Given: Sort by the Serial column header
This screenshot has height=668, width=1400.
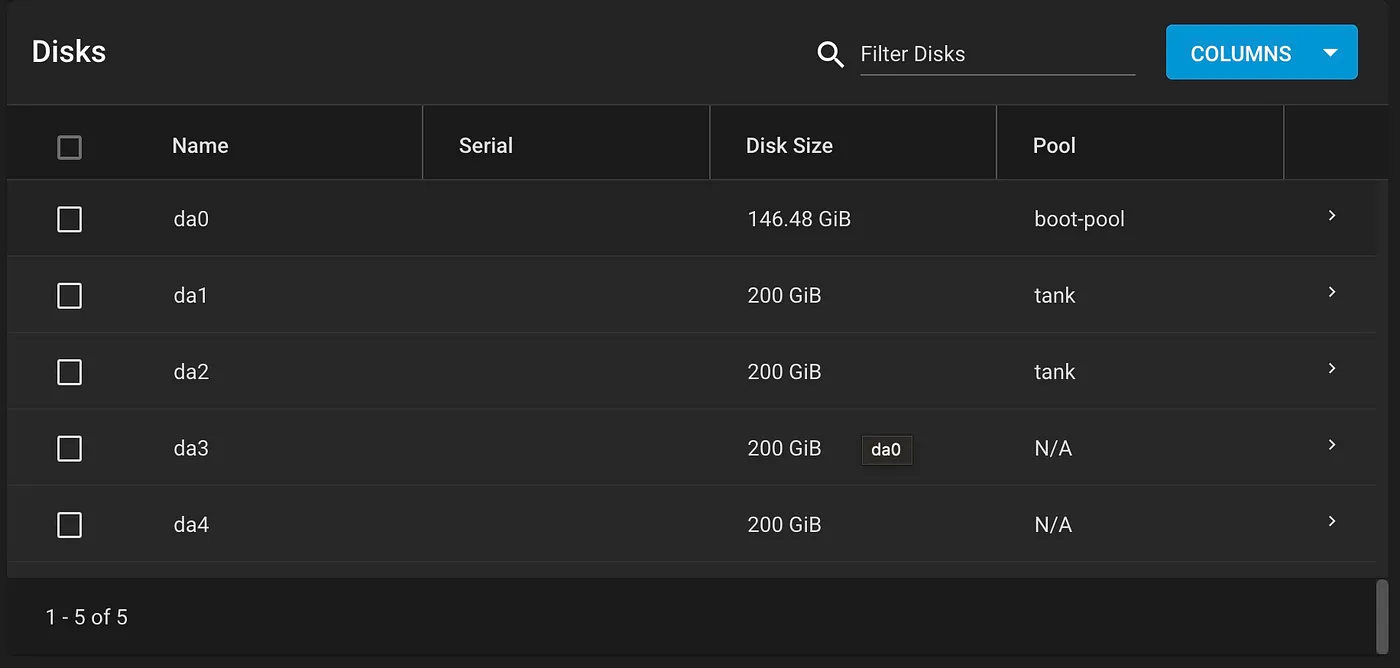Looking at the screenshot, I should click(486, 146).
